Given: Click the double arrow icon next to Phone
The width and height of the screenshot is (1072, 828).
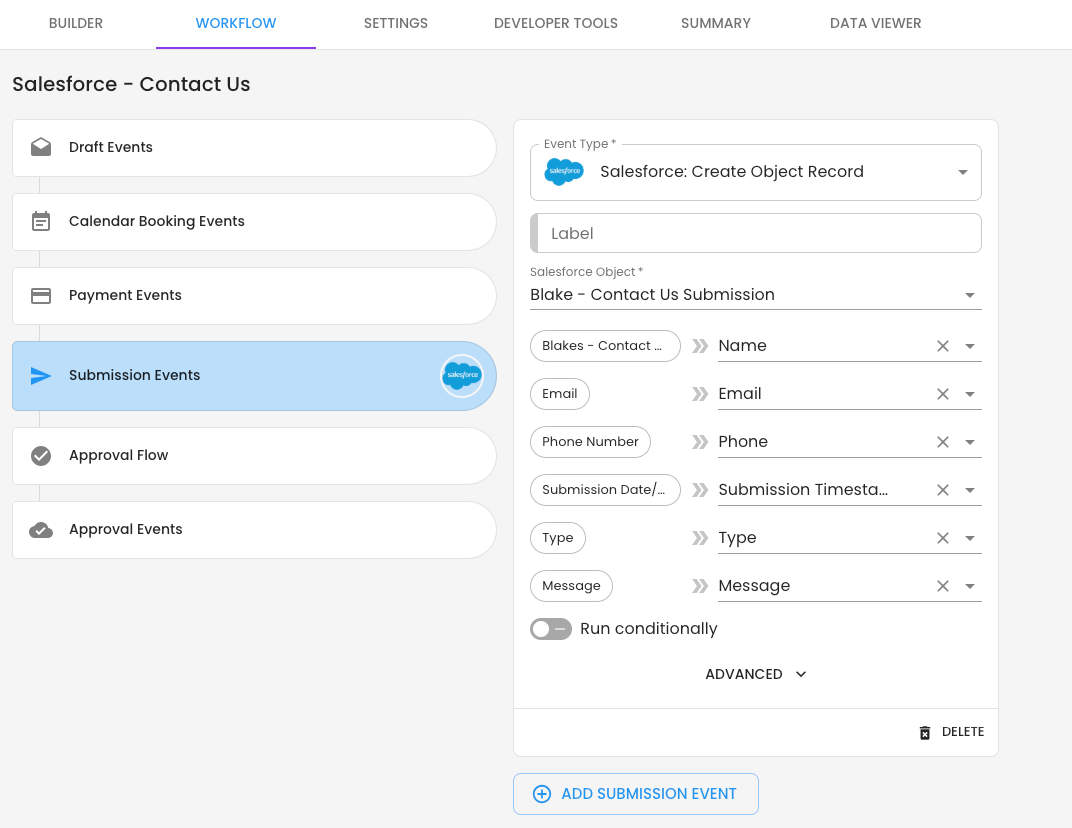Looking at the screenshot, I should (x=699, y=442).
